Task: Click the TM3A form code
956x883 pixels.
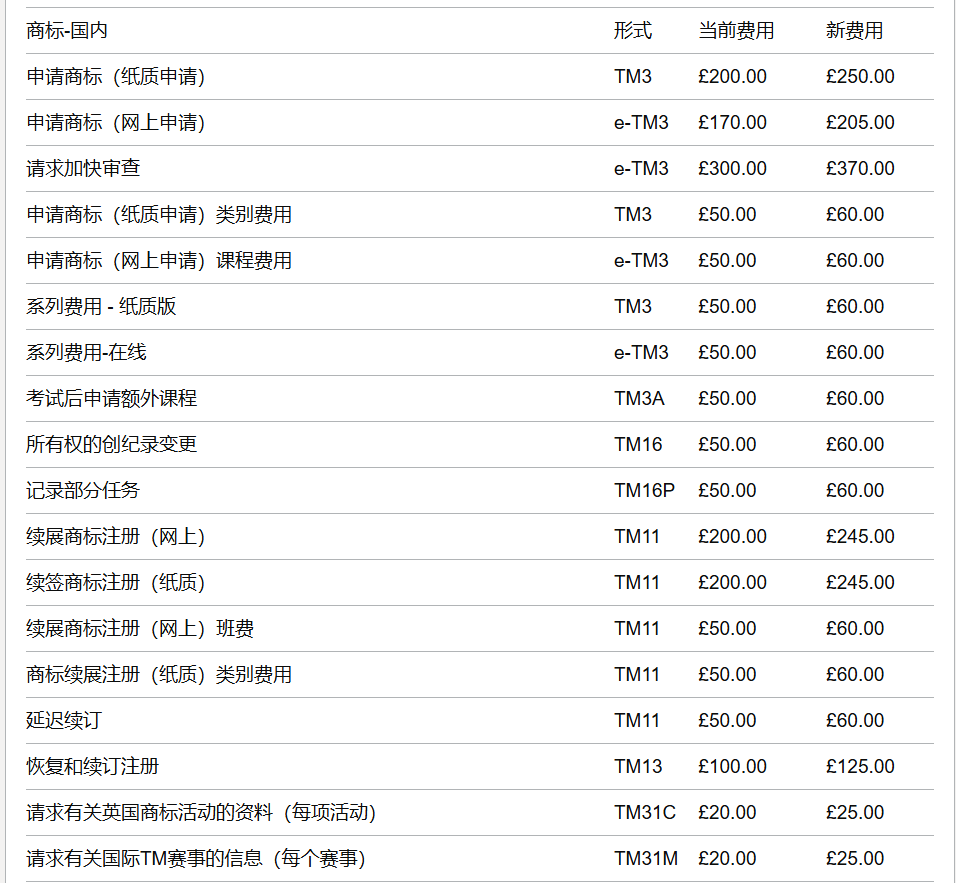Action: (639, 398)
